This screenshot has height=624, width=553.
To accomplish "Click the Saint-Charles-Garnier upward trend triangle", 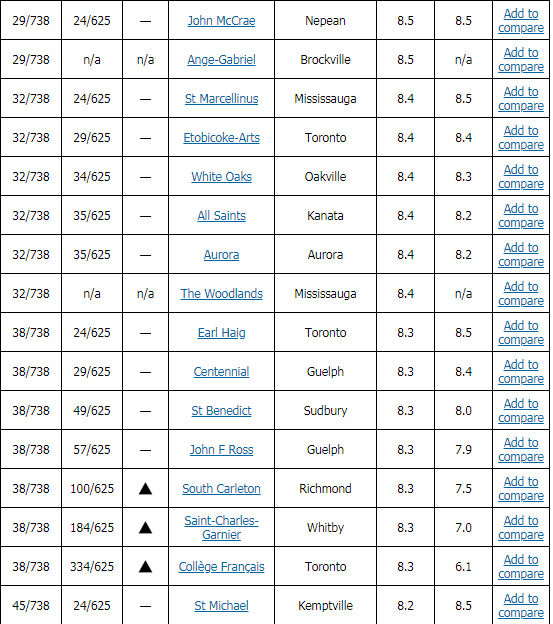I will [x=145, y=528].
